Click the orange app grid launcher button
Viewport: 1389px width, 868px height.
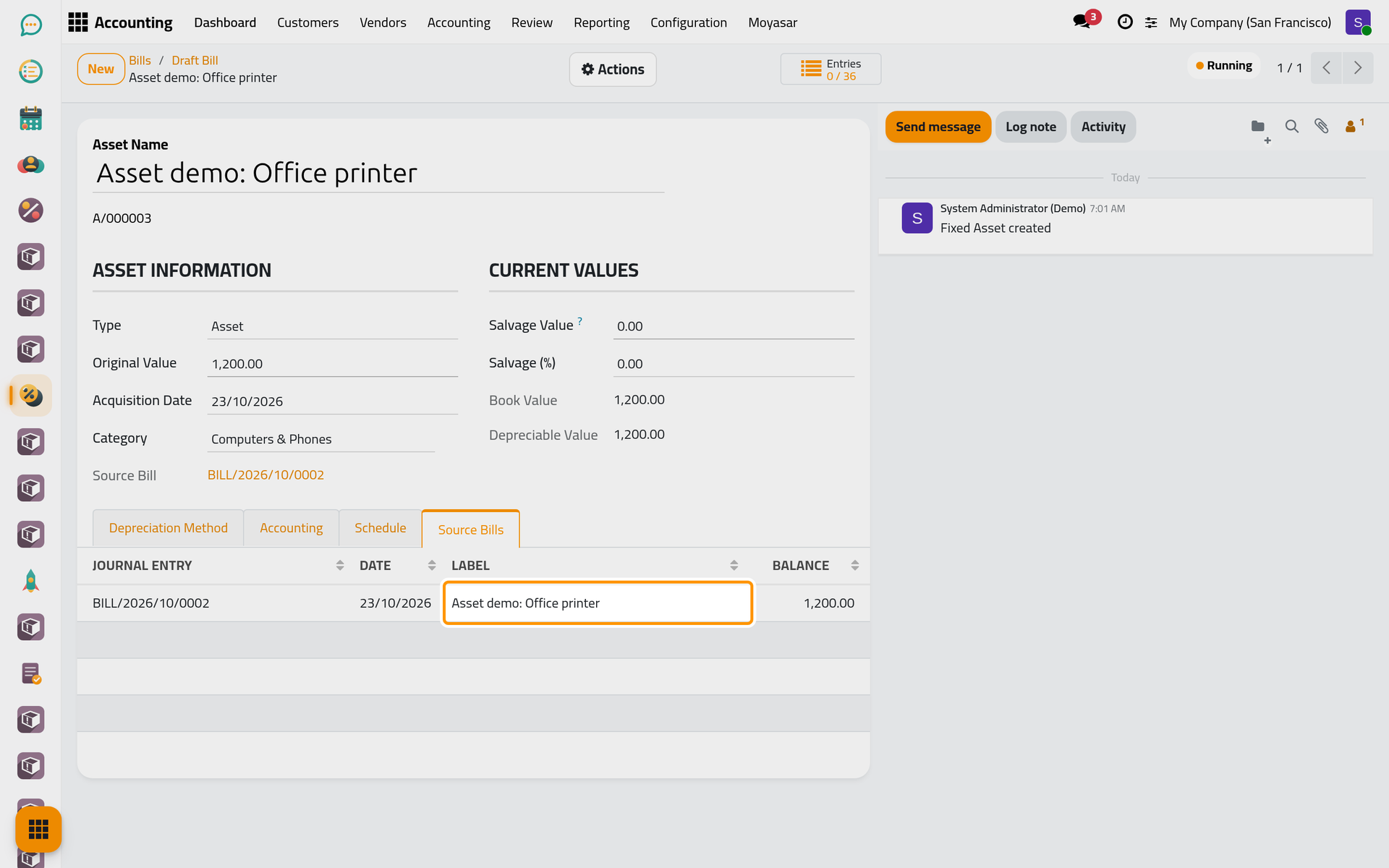click(x=38, y=829)
